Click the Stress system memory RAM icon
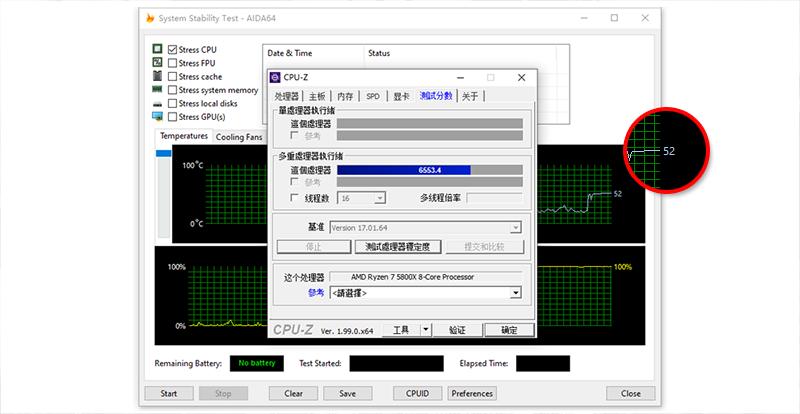The image size is (800, 414). (x=158, y=89)
